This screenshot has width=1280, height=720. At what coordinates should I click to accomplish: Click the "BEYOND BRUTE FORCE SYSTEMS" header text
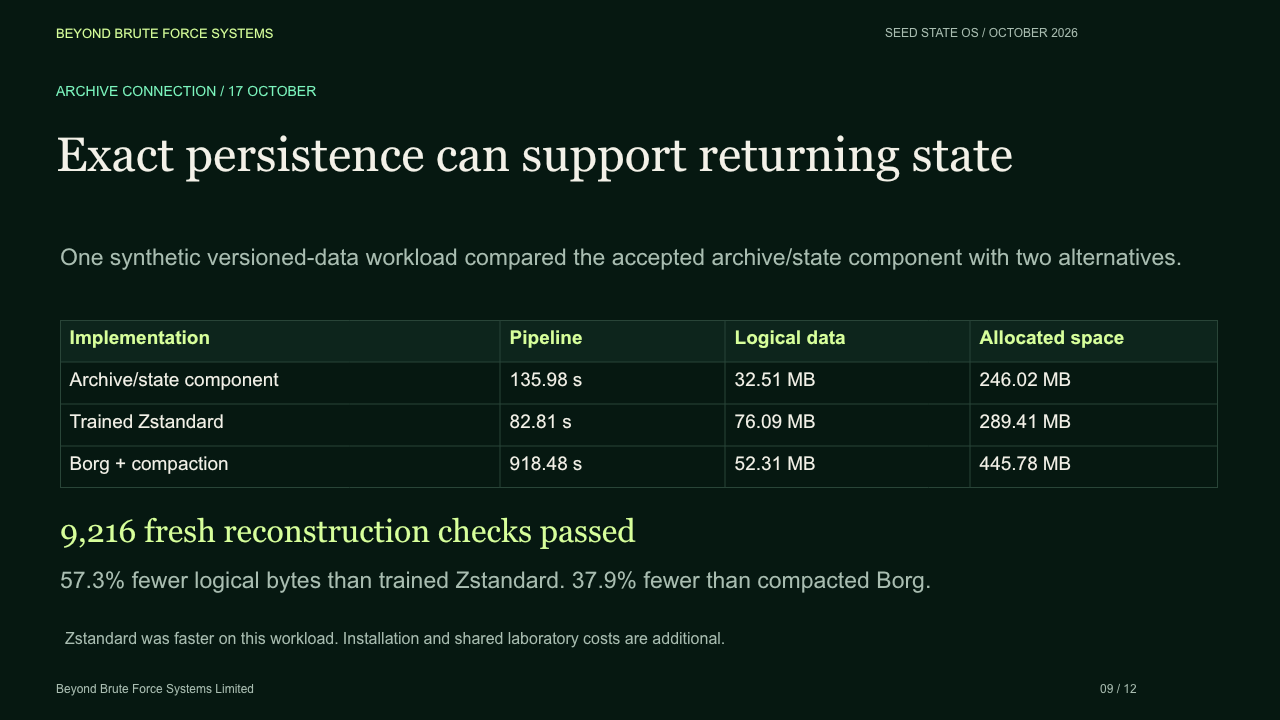point(164,33)
